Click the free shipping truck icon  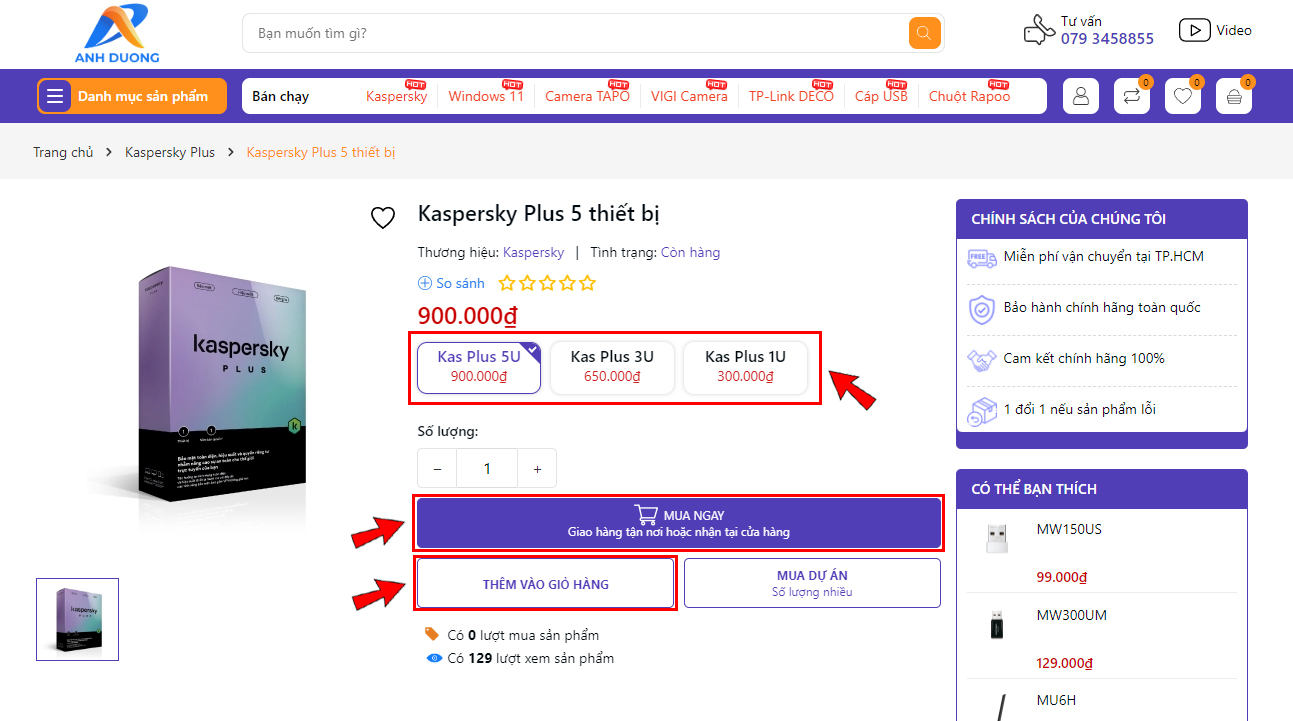pyautogui.click(x=982, y=258)
